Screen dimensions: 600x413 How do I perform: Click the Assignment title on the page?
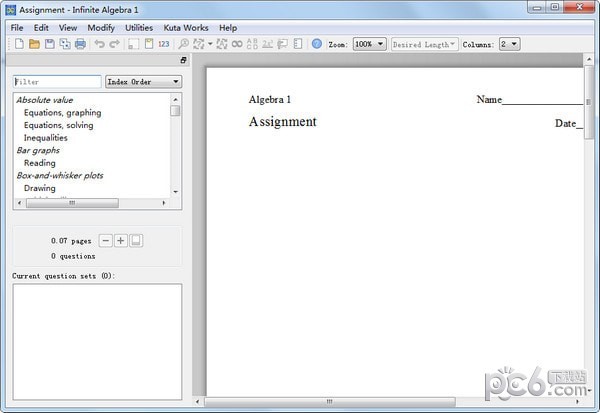click(x=282, y=122)
